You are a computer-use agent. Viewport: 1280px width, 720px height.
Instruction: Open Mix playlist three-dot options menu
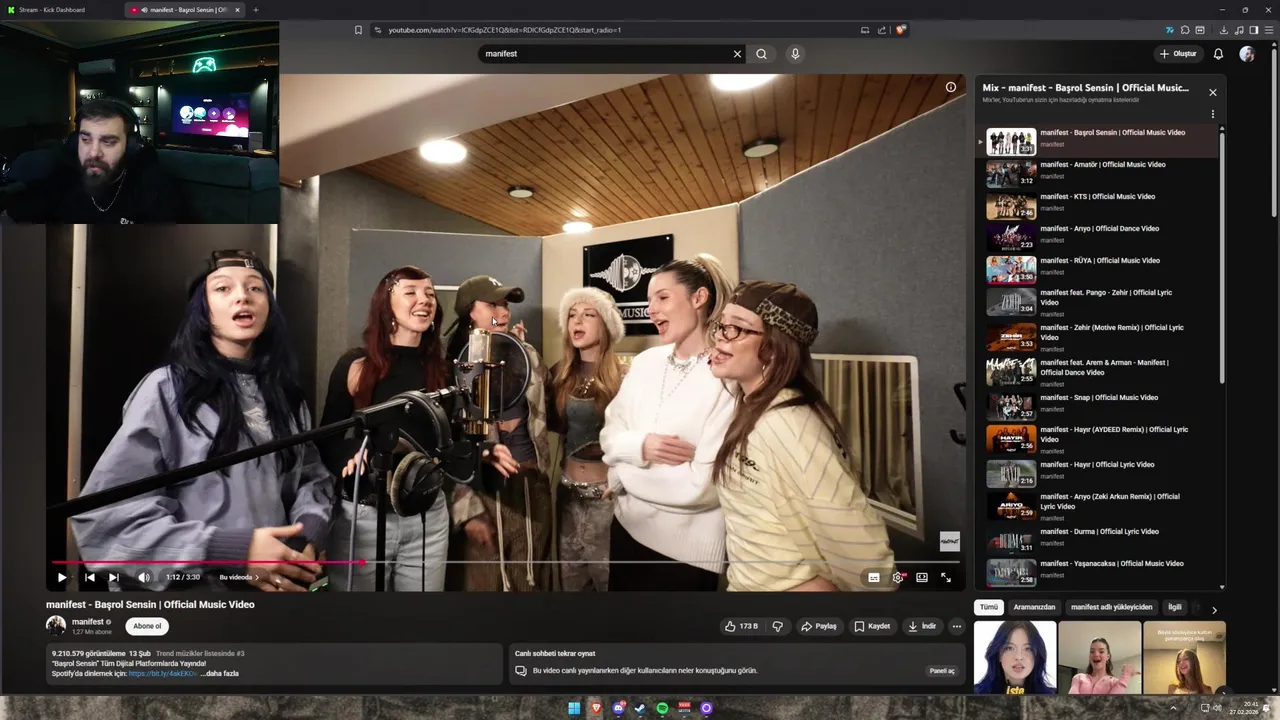1213,114
